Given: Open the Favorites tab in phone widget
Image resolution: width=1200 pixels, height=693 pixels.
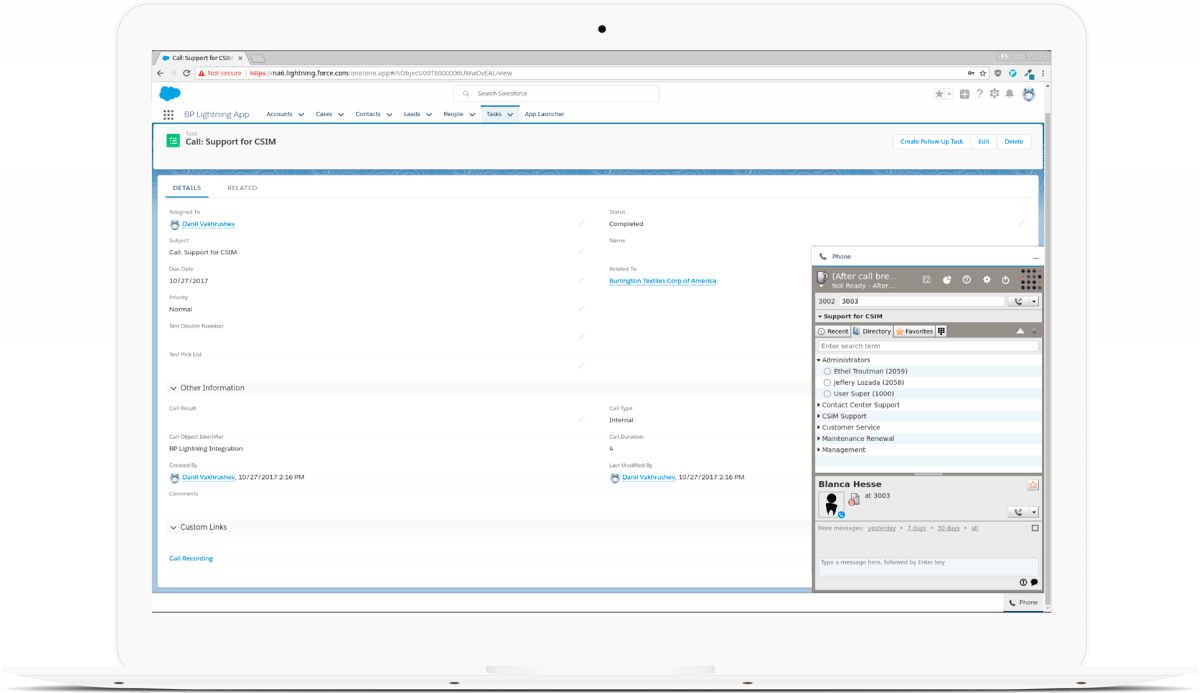Looking at the screenshot, I should tap(914, 331).
